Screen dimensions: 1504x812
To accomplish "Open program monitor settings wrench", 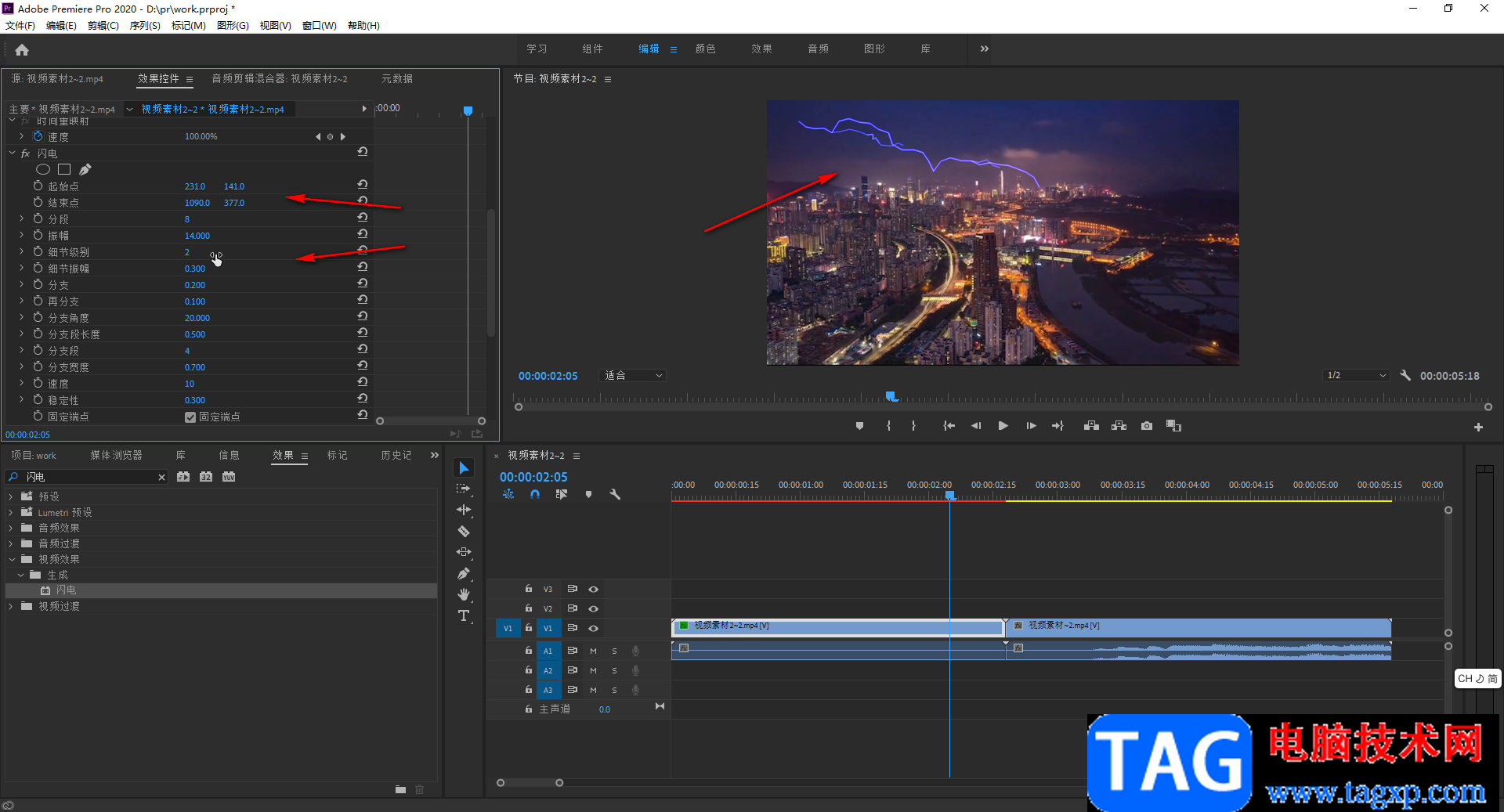I will point(1405,375).
